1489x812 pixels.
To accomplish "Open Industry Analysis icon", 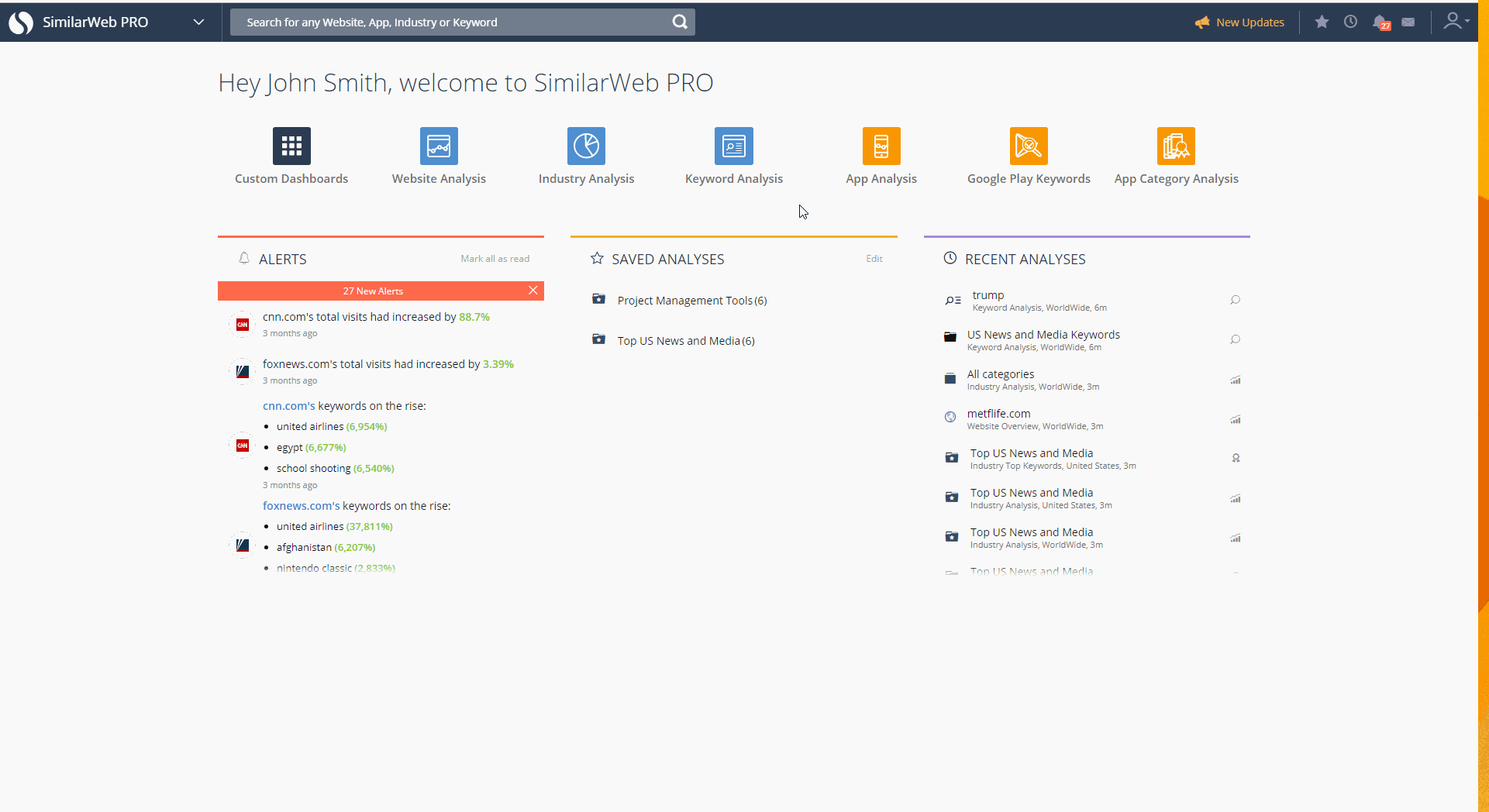I will (586, 146).
